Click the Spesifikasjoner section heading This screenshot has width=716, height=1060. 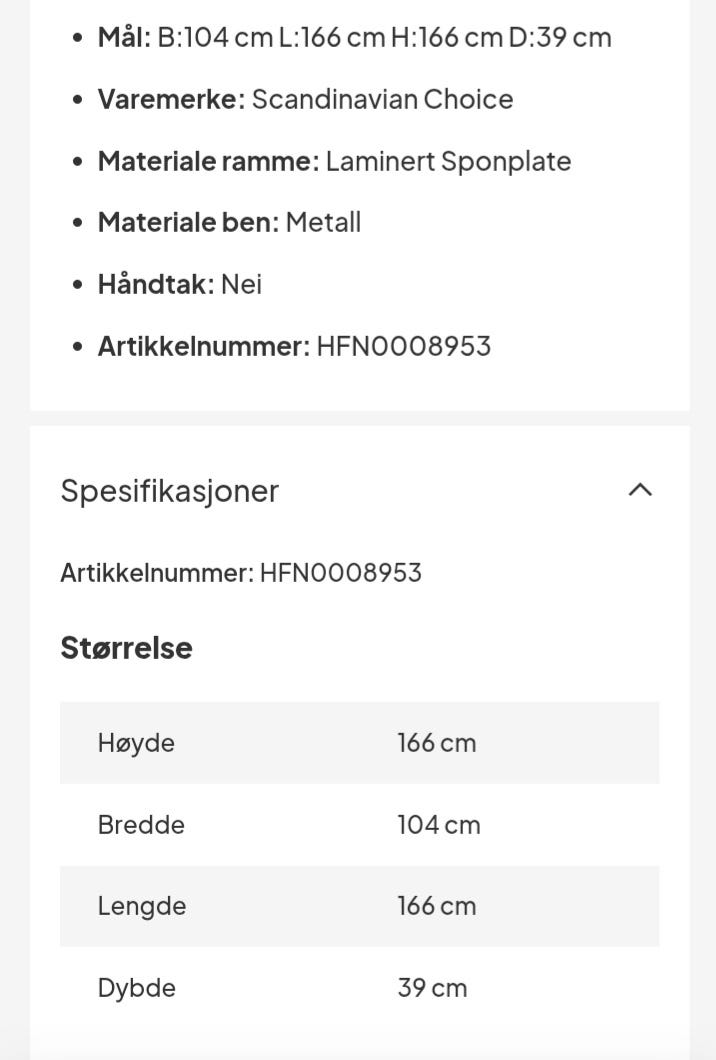[170, 491]
